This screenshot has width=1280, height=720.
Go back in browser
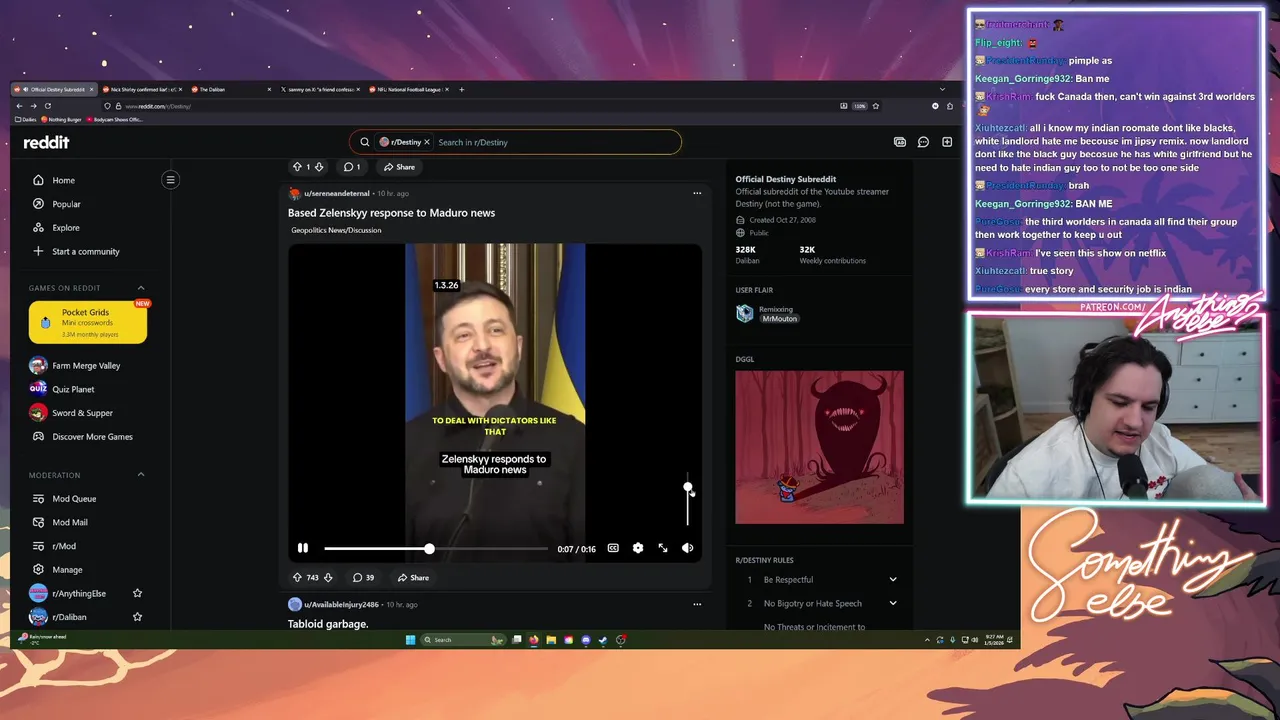pos(19,106)
